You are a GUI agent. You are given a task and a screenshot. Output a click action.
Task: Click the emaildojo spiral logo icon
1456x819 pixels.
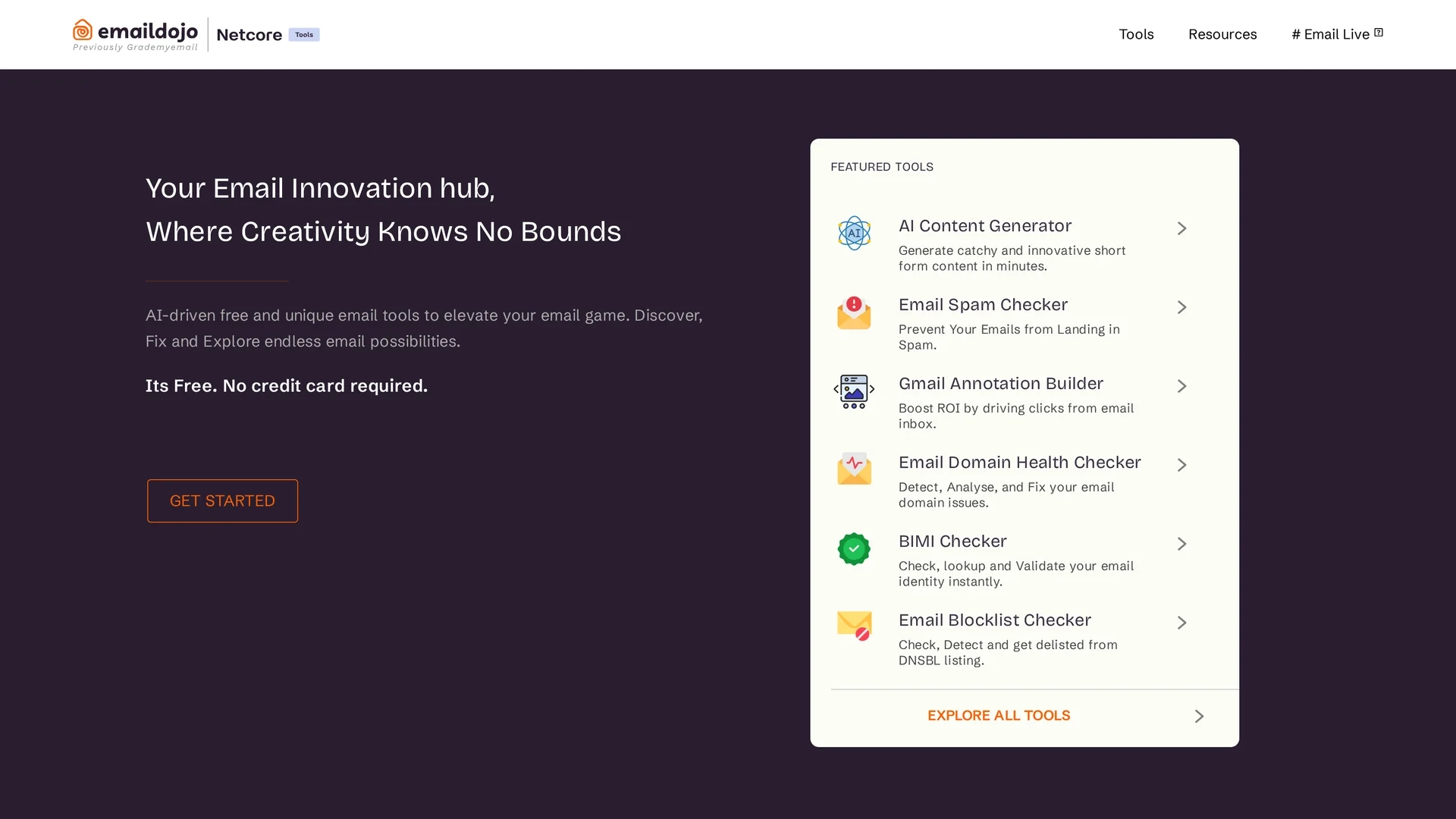(x=83, y=30)
